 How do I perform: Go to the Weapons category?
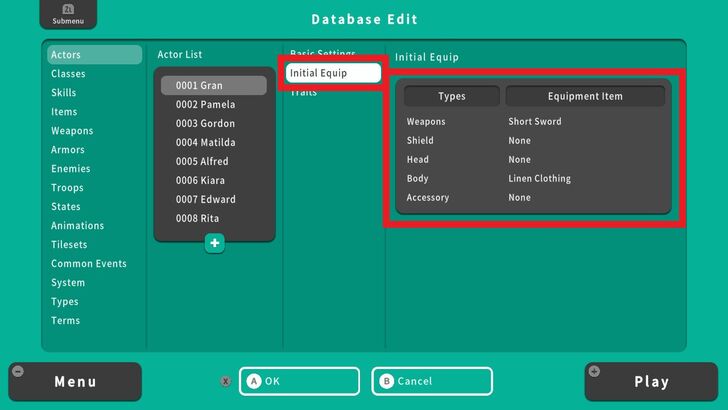(72, 131)
